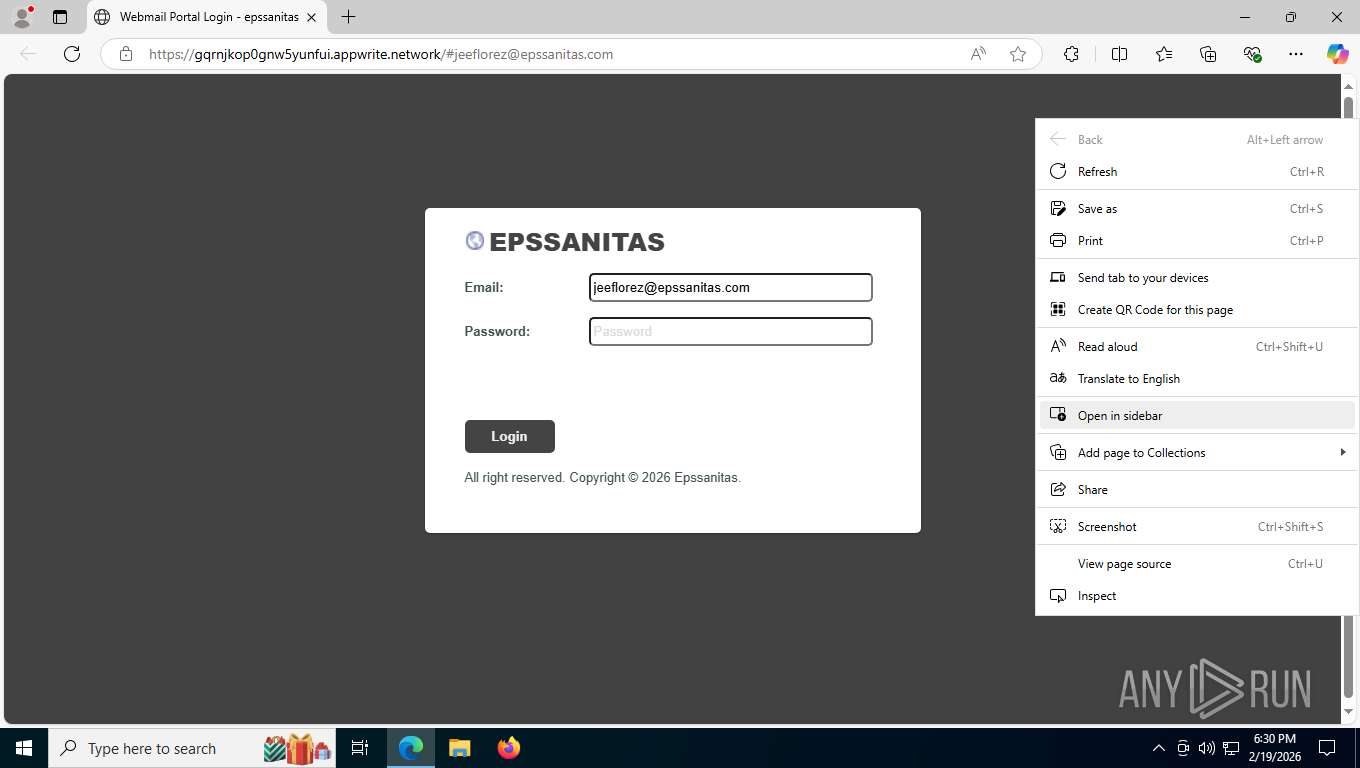Select Back in context menu
Image resolution: width=1360 pixels, height=768 pixels.
pos(1197,139)
